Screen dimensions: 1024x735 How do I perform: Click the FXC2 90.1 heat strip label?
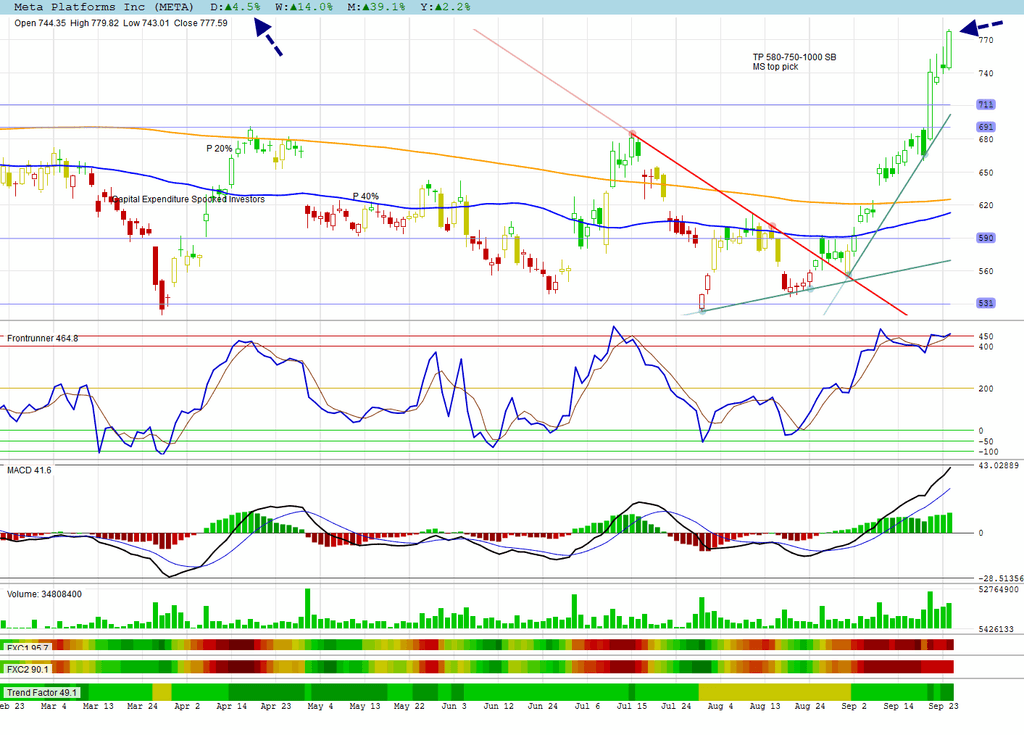tap(27, 669)
